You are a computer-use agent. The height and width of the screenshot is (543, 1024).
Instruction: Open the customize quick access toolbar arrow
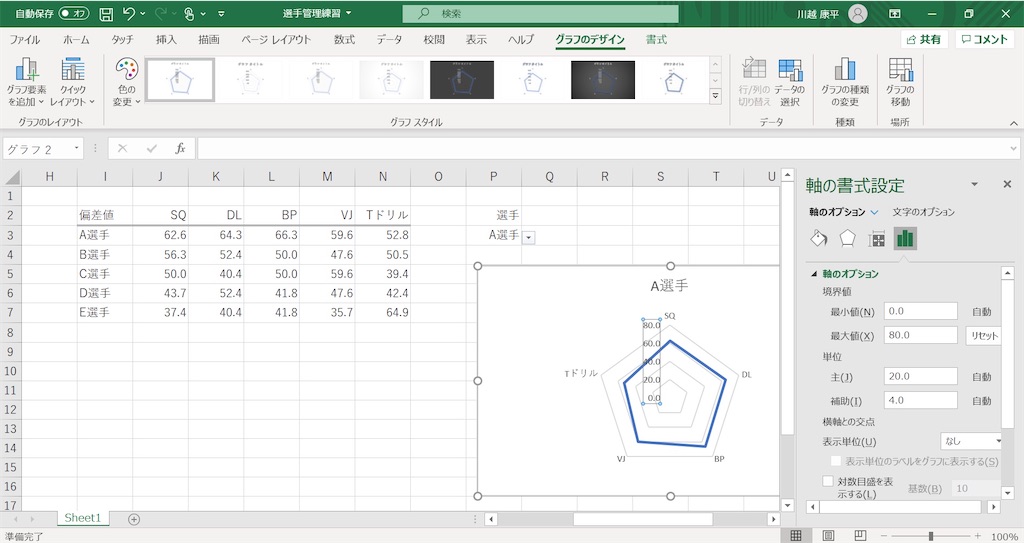(x=221, y=14)
